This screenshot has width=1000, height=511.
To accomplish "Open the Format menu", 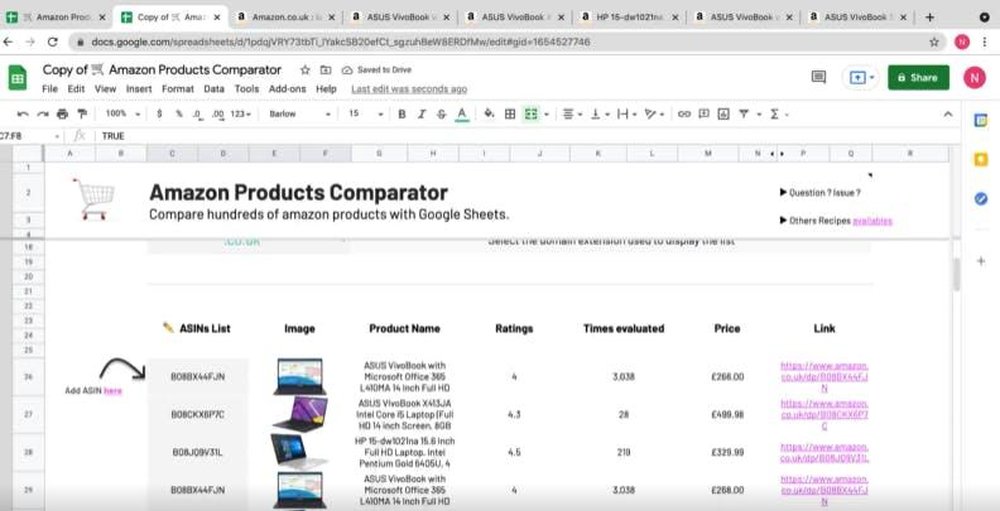I will pyautogui.click(x=178, y=89).
